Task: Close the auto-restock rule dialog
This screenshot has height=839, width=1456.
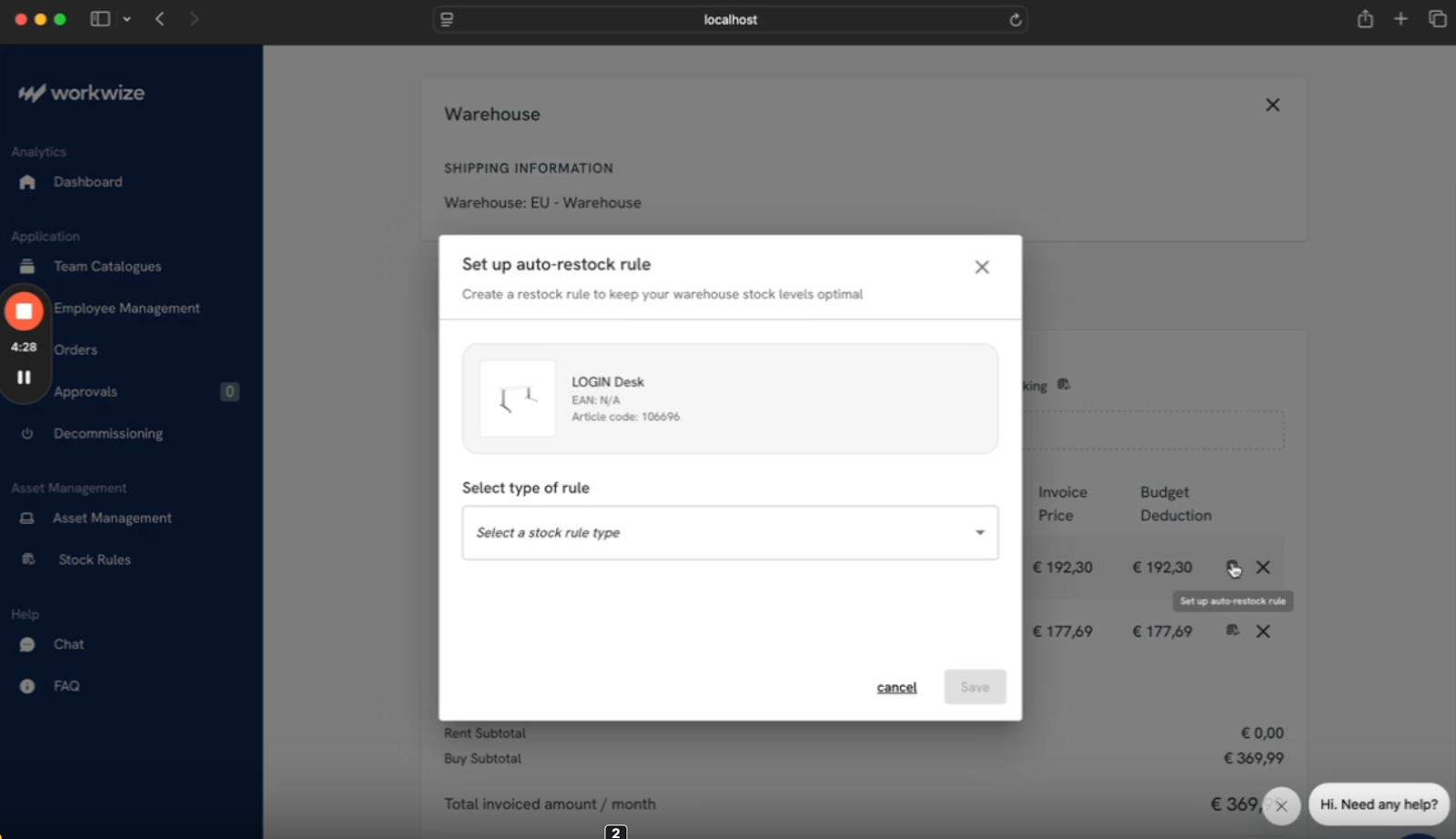Action: pyautogui.click(x=981, y=267)
